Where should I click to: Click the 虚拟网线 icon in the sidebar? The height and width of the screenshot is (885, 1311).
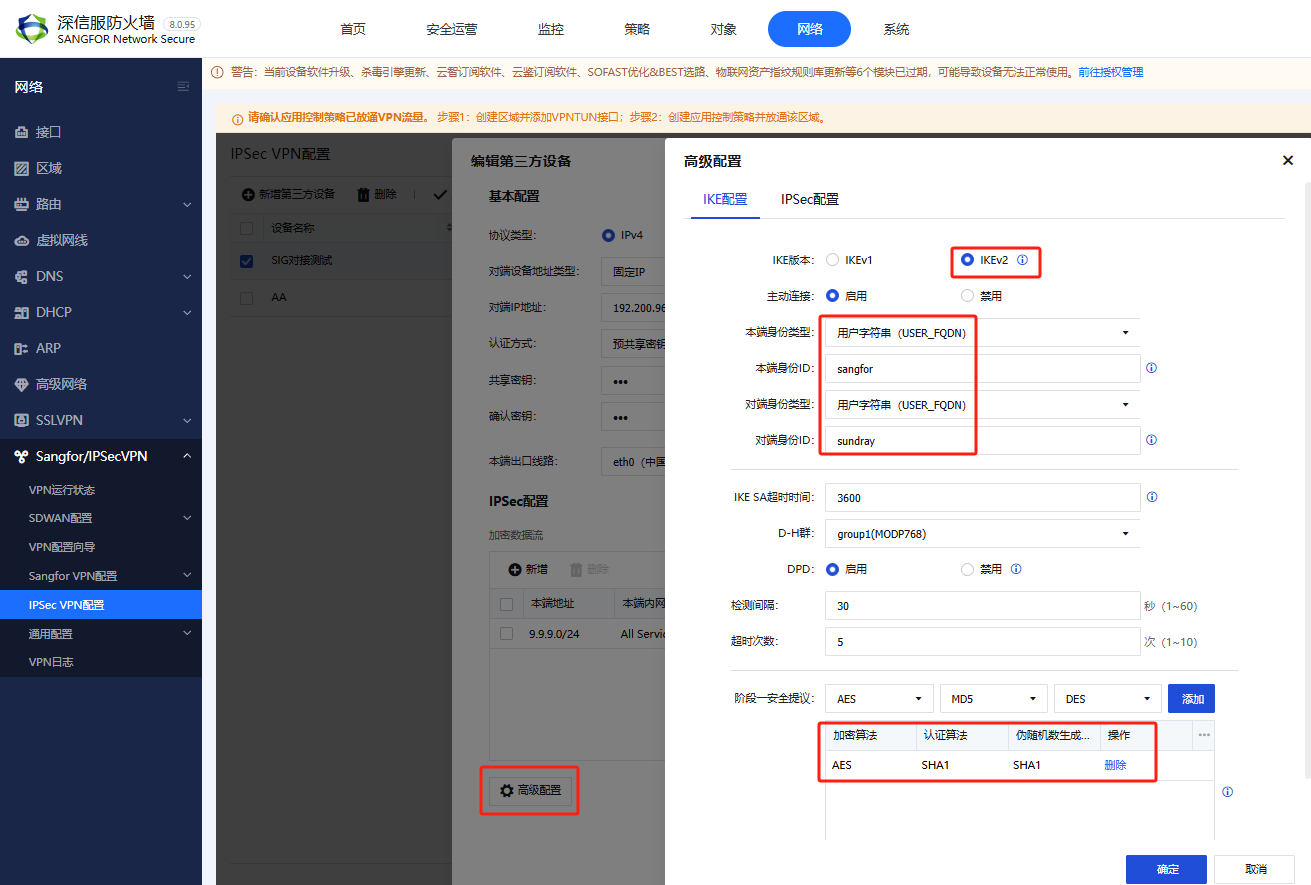click(21, 240)
